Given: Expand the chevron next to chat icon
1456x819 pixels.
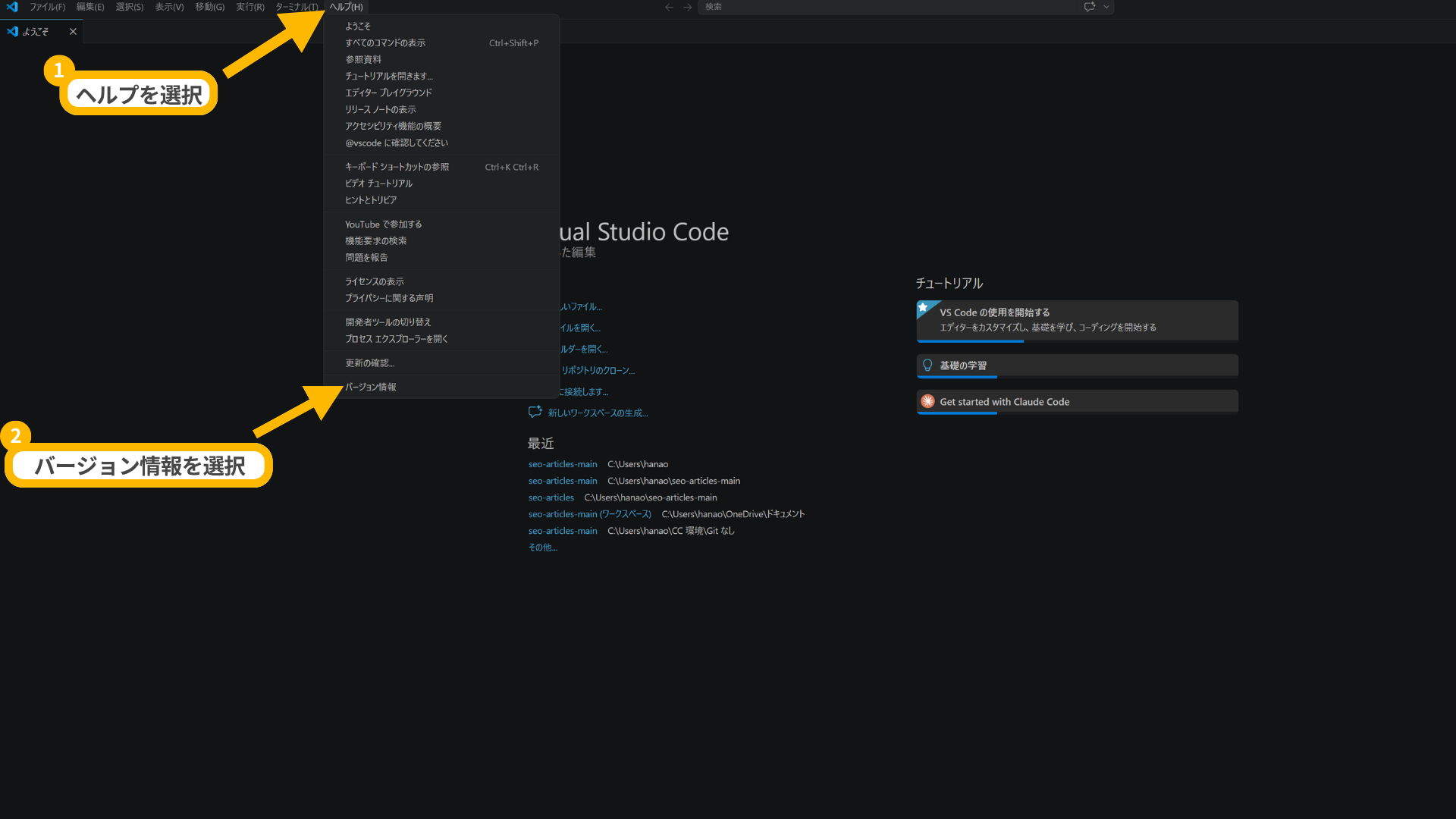Looking at the screenshot, I should [x=1106, y=7].
